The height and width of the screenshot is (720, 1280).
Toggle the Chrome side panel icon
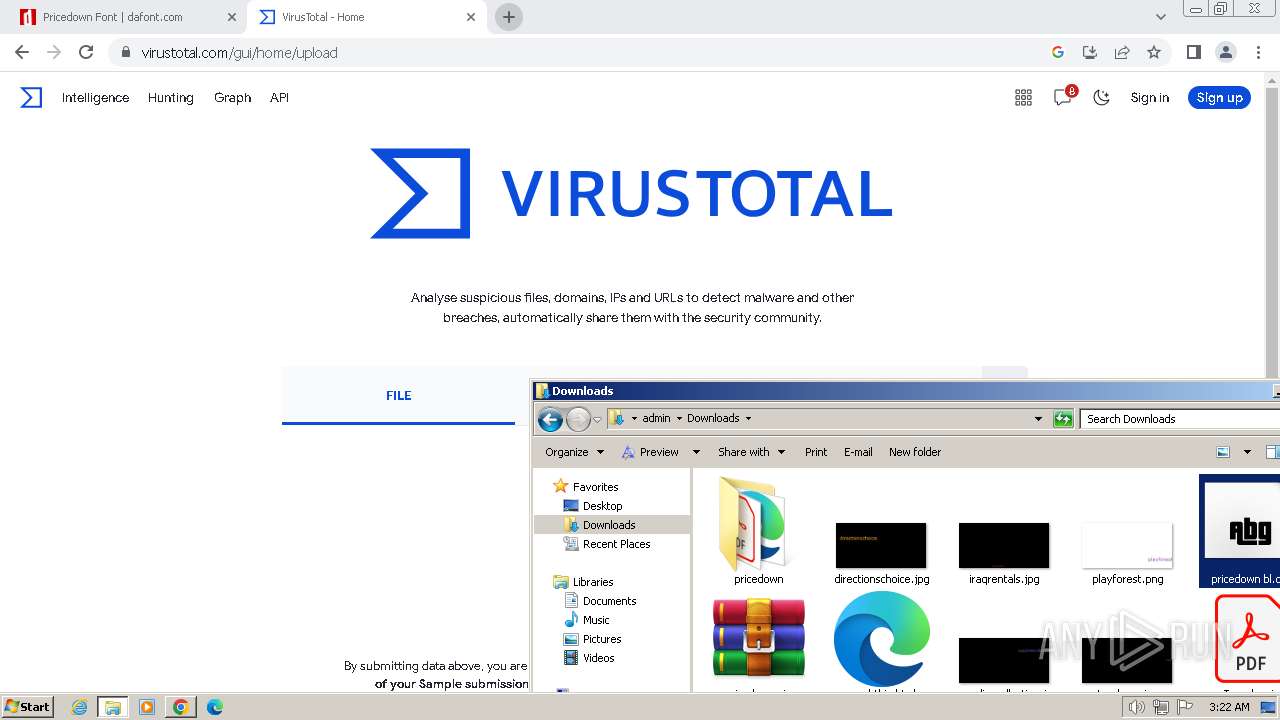(x=1193, y=52)
